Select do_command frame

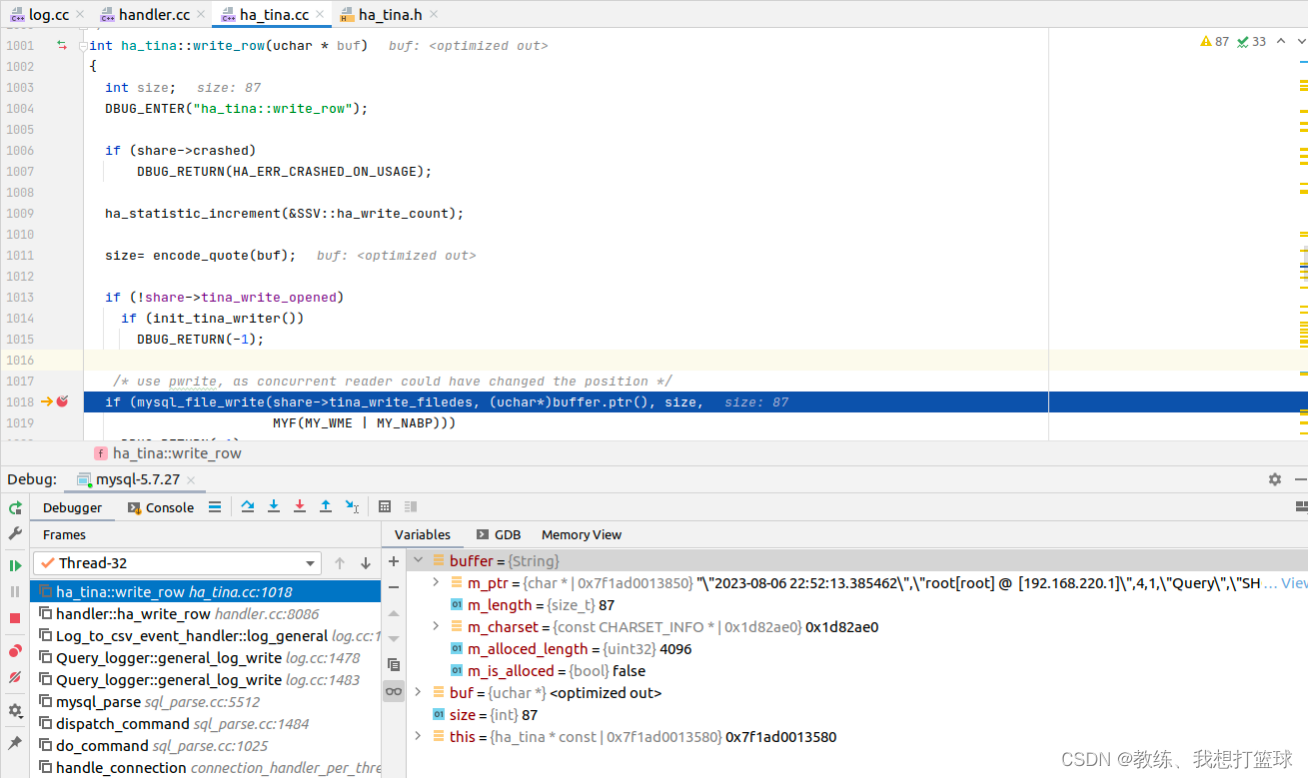[x=205, y=746]
